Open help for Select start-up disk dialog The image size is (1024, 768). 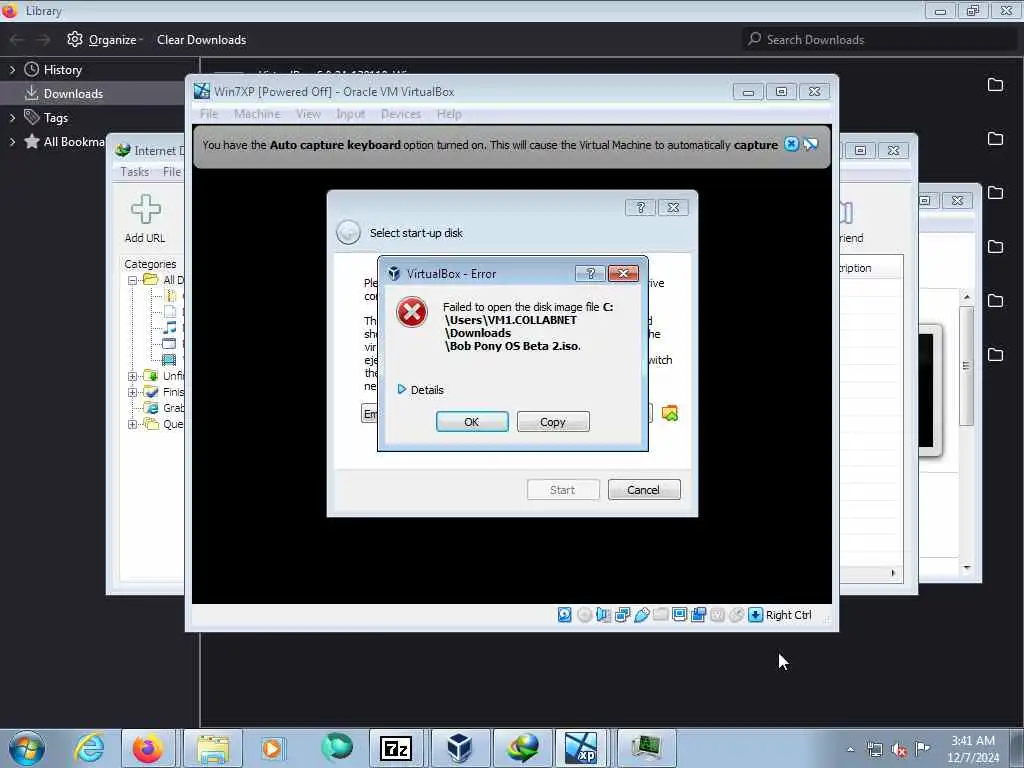tap(640, 207)
